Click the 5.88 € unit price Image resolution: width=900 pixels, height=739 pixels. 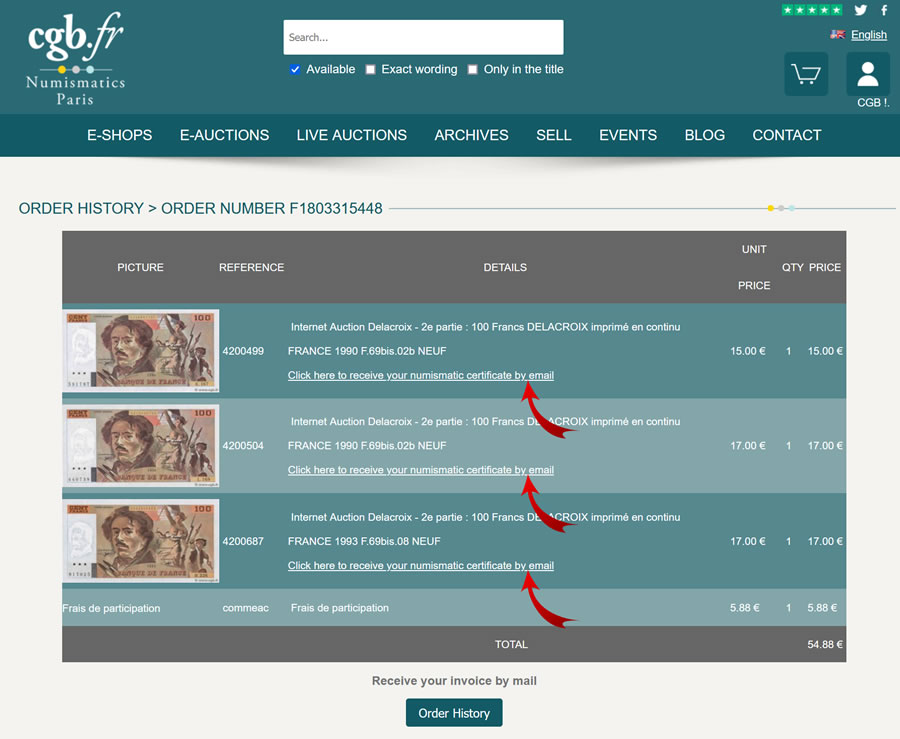pyautogui.click(x=744, y=608)
